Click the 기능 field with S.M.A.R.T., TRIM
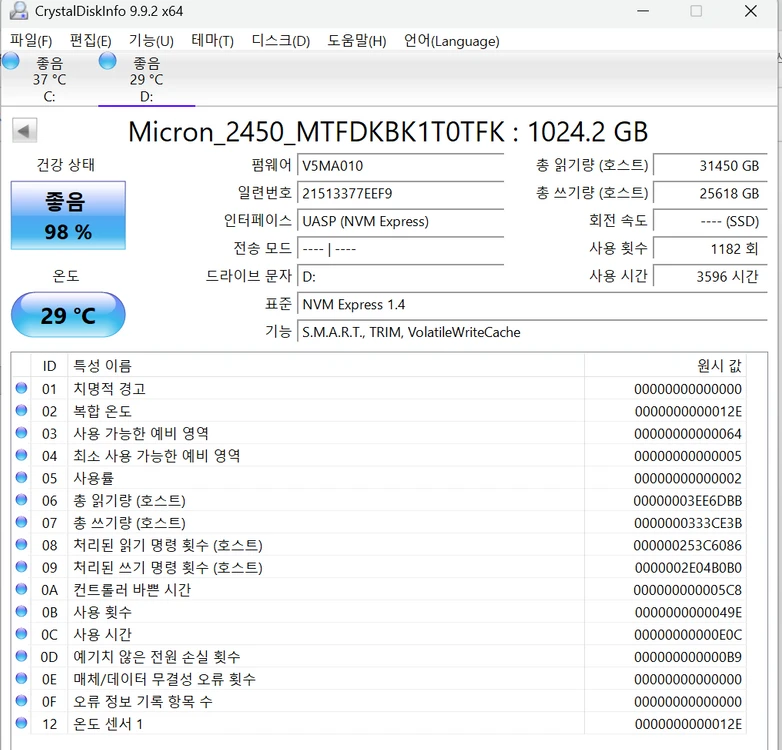 pos(532,332)
